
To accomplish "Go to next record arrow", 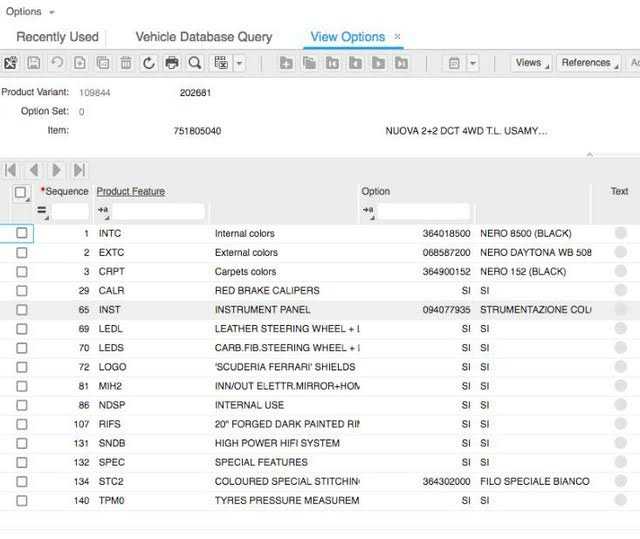I will (57, 170).
